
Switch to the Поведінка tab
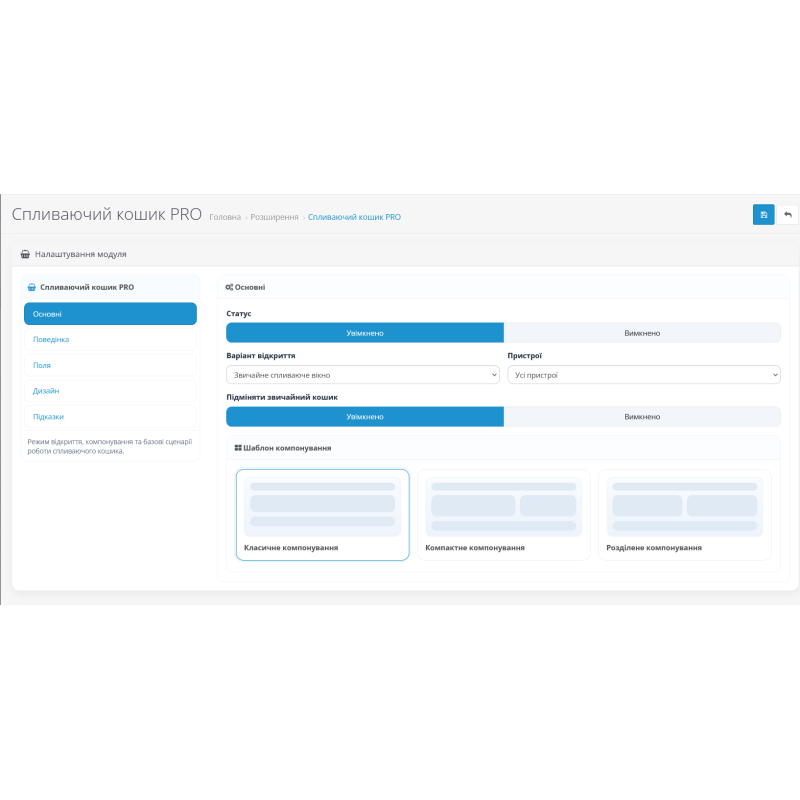pos(110,339)
